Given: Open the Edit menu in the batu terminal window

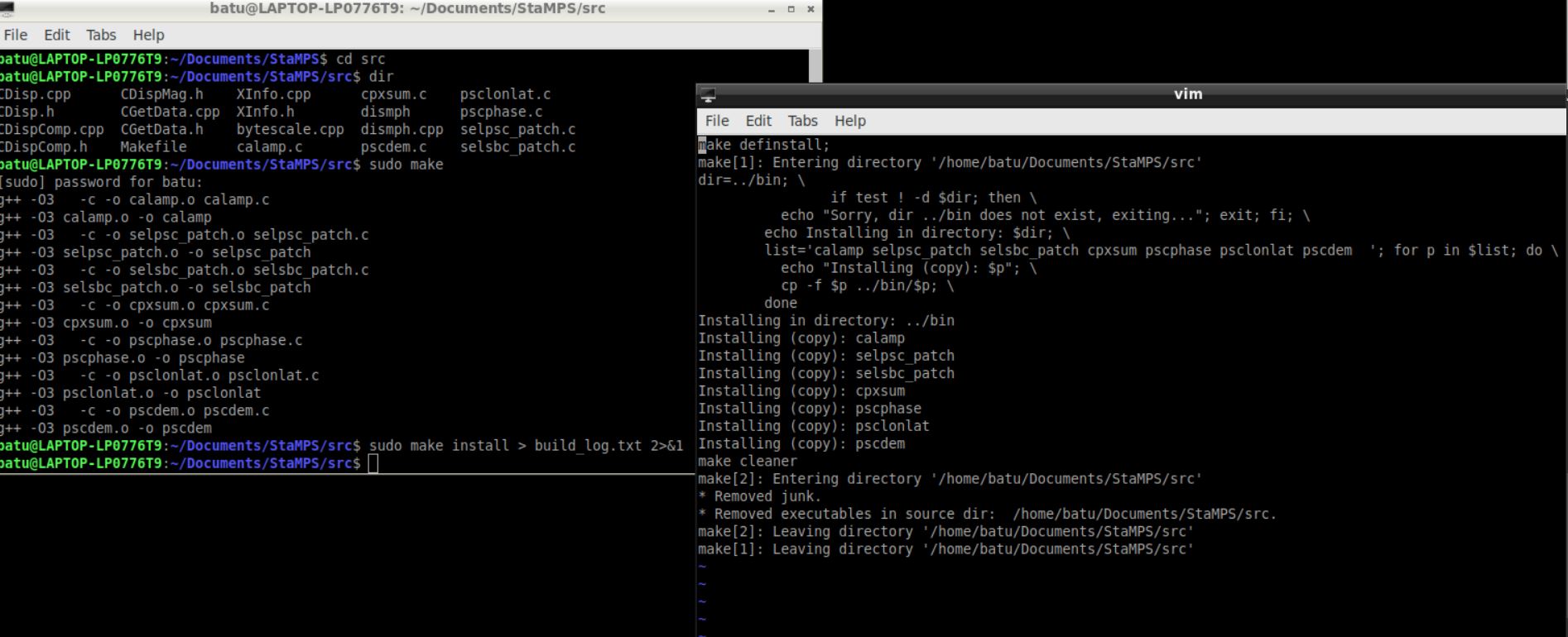Looking at the screenshot, I should 56,35.
